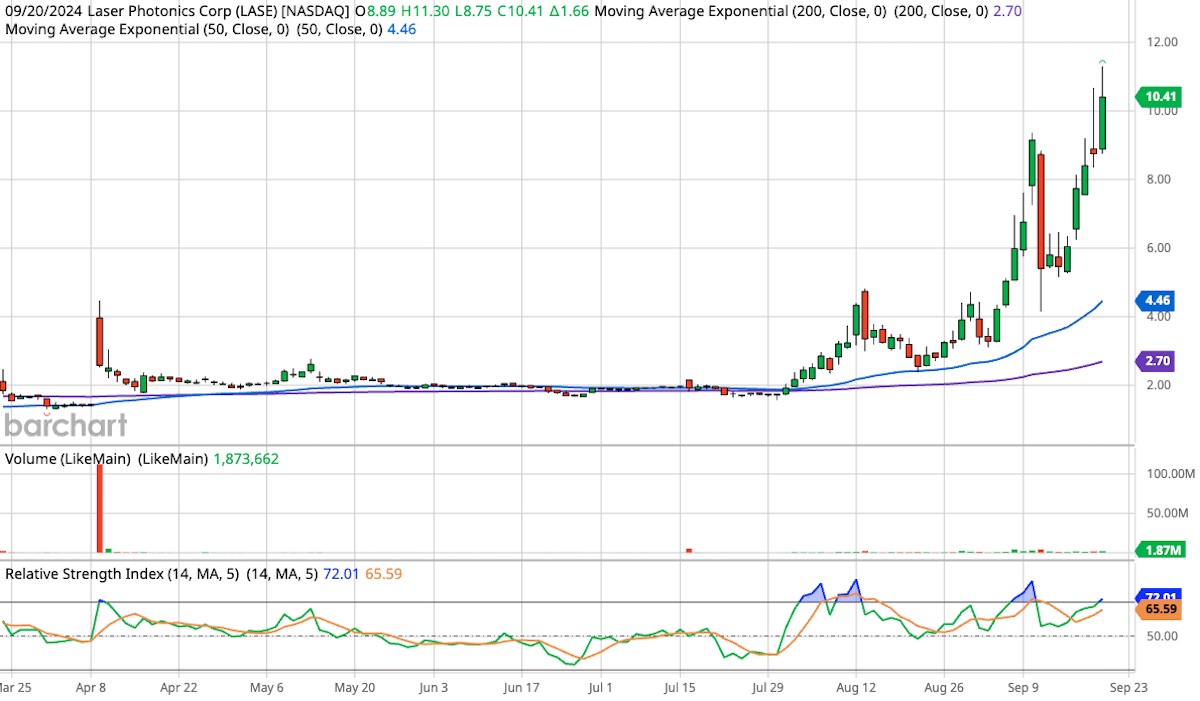Click the green caret marker above the latest high

[x=1103, y=62]
